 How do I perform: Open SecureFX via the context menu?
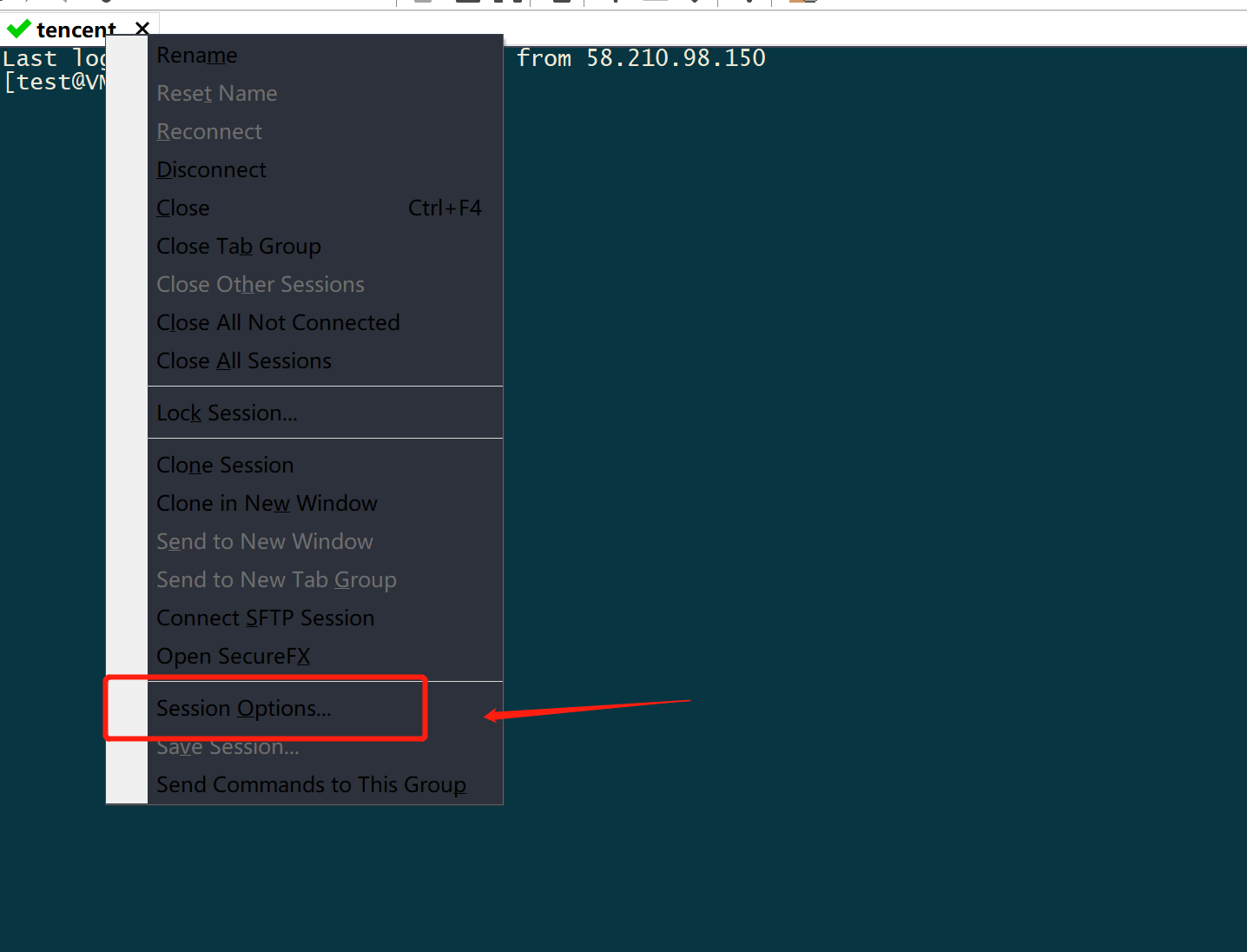233,656
